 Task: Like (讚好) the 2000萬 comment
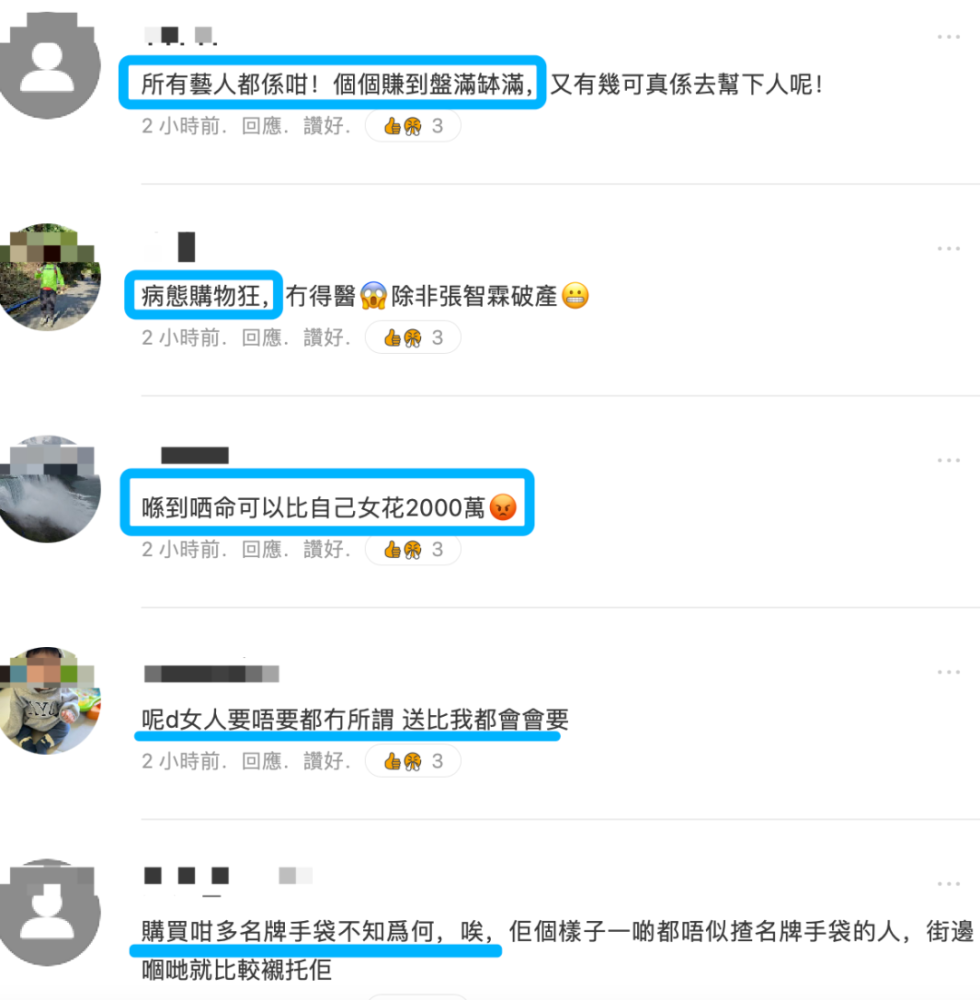click(323, 549)
